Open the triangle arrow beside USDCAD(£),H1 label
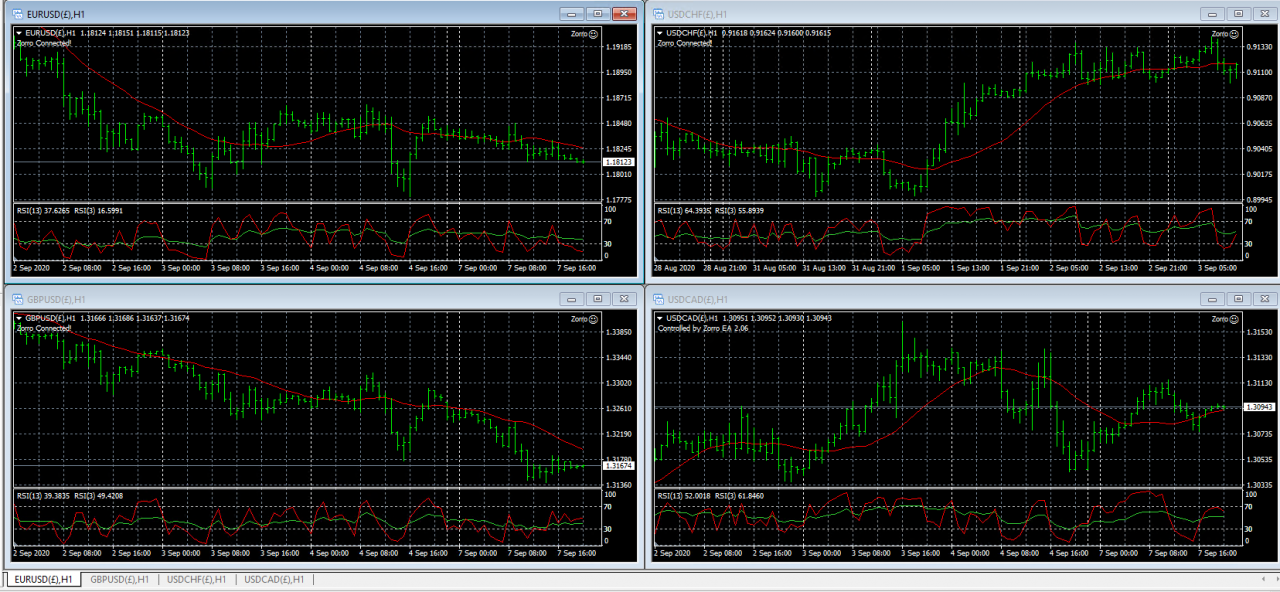1280x592 pixels. (660, 318)
